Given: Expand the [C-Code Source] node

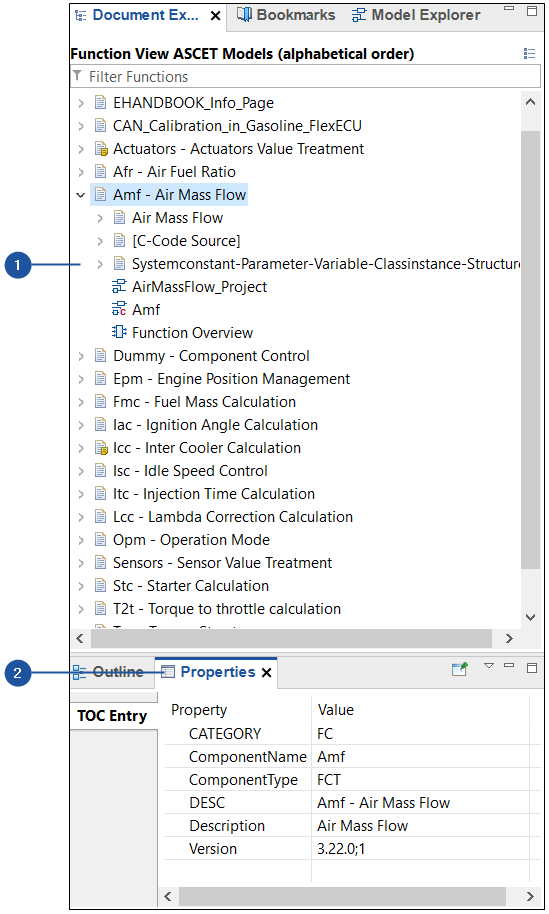Looking at the screenshot, I should click(x=100, y=241).
